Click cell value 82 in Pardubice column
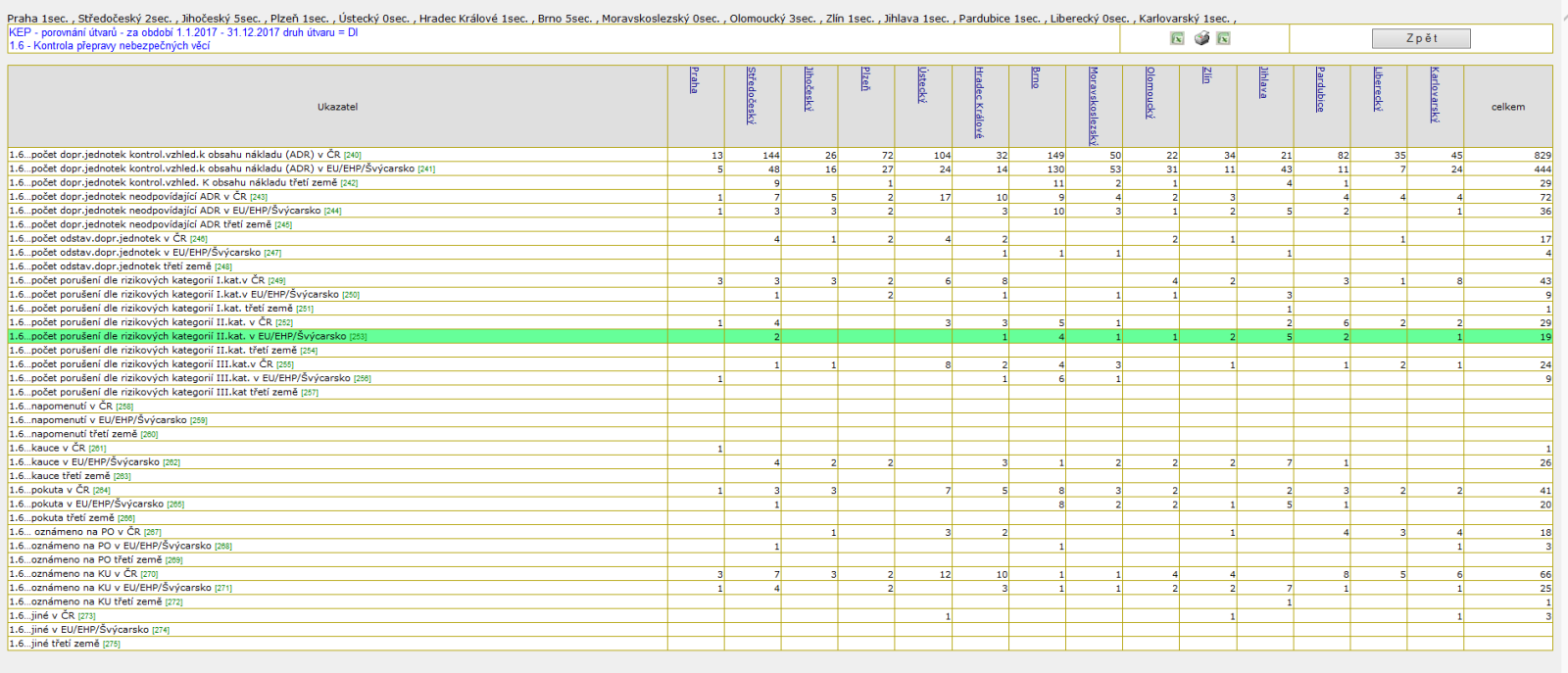Screen dimensions: 1568x673 1343,156
